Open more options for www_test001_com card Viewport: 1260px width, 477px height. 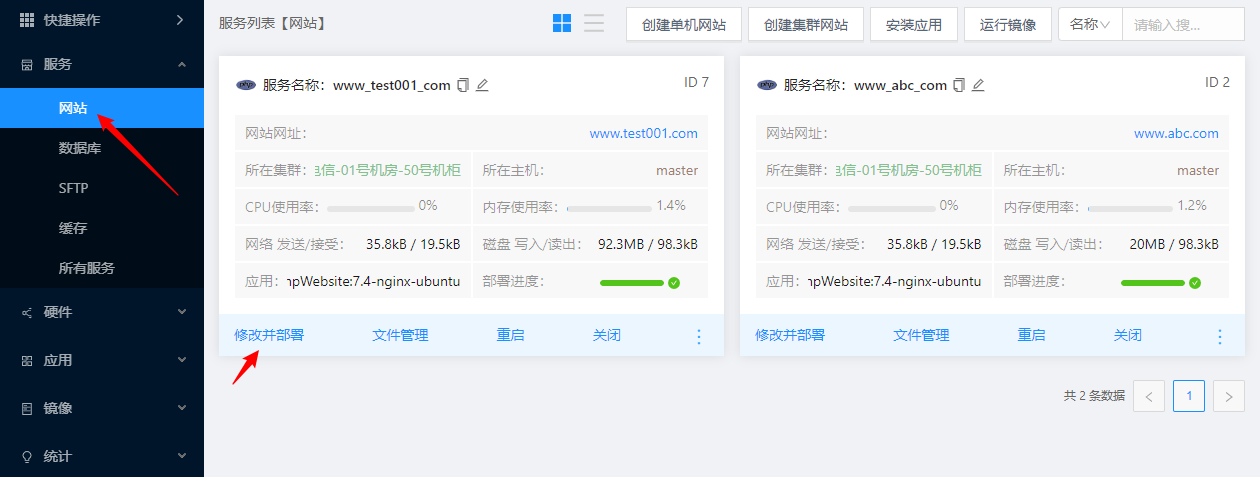pyautogui.click(x=699, y=336)
